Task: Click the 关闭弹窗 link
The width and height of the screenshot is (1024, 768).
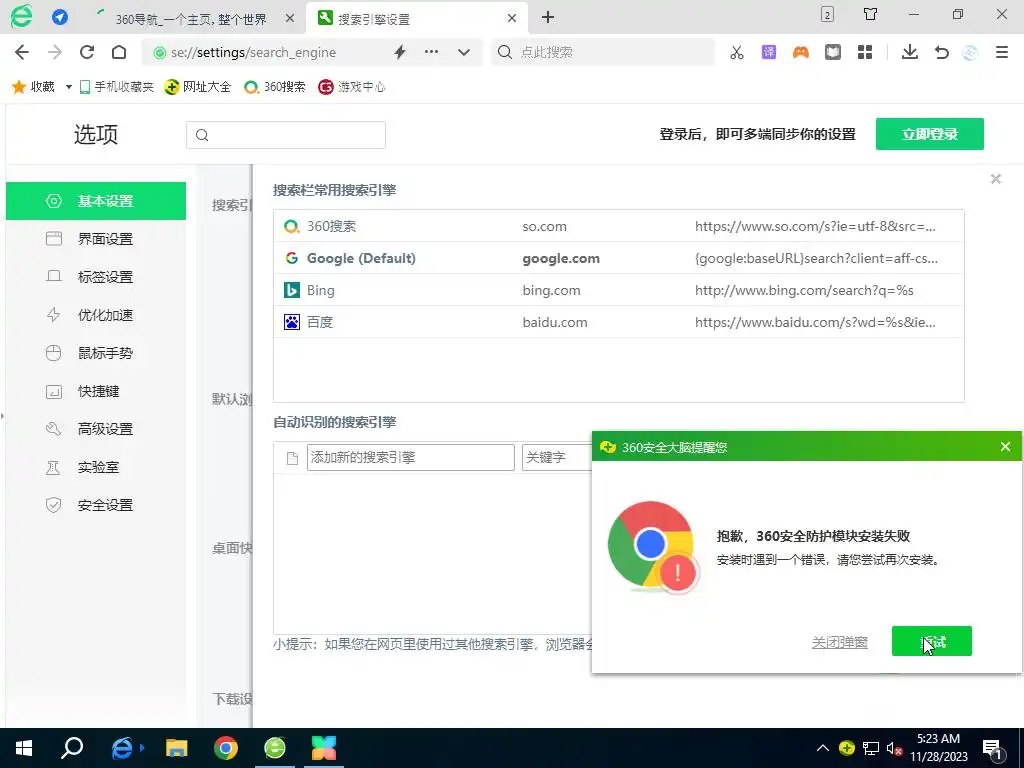Action: 839,642
